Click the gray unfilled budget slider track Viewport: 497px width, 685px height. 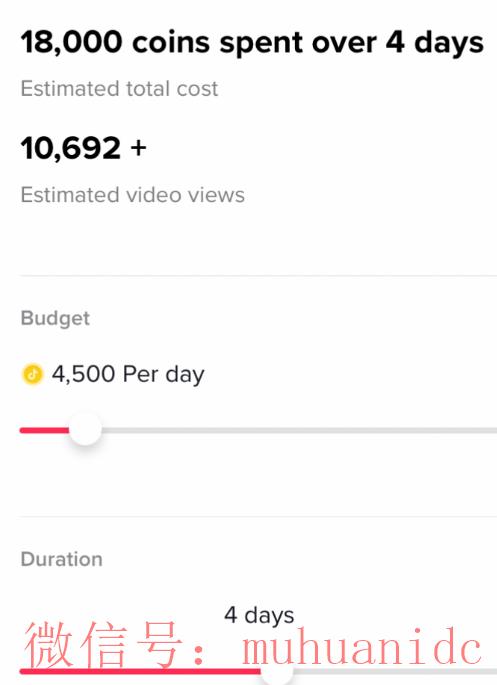(x=299, y=430)
